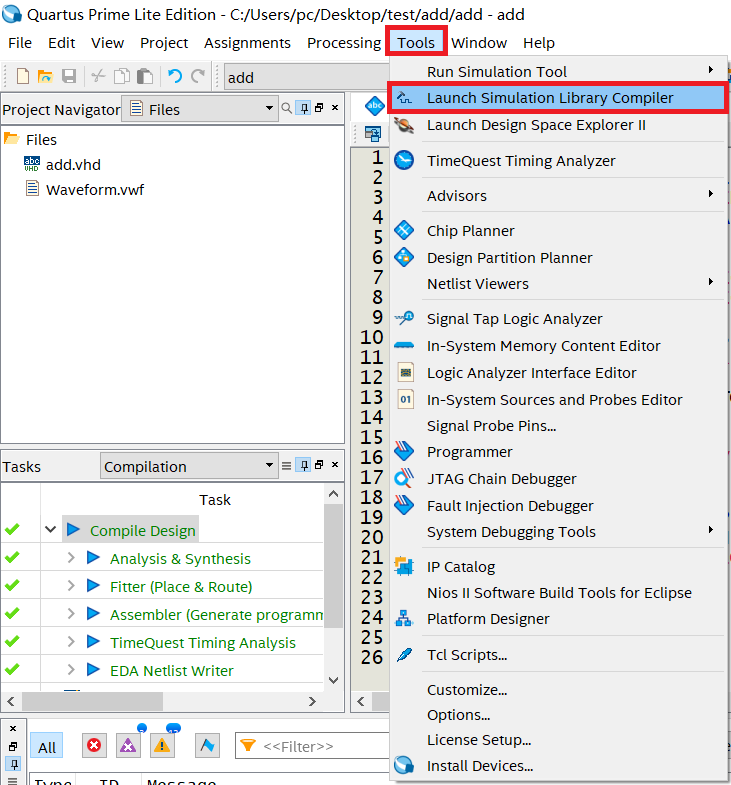Image resolution: width=731 pixels, height=785 pixels.
Task: Click the Chip Planner icon
Action: tap(404, 231)
